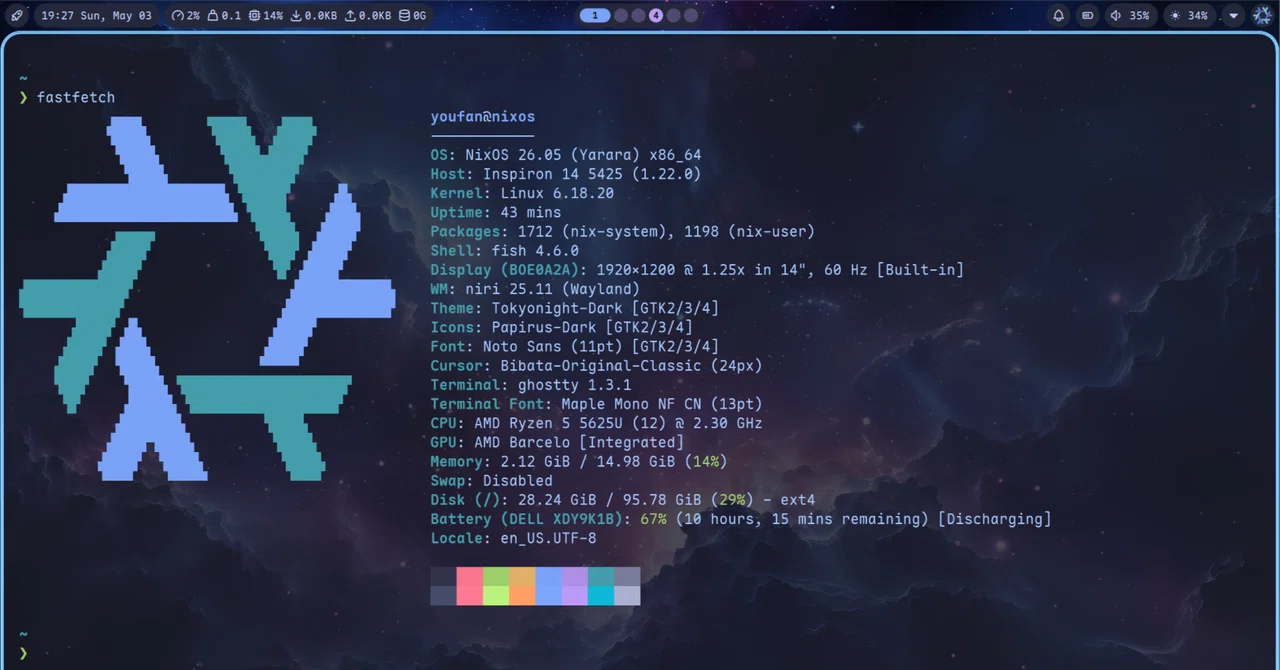Click the brightness sun icon at 34%

pos(1175,16)
